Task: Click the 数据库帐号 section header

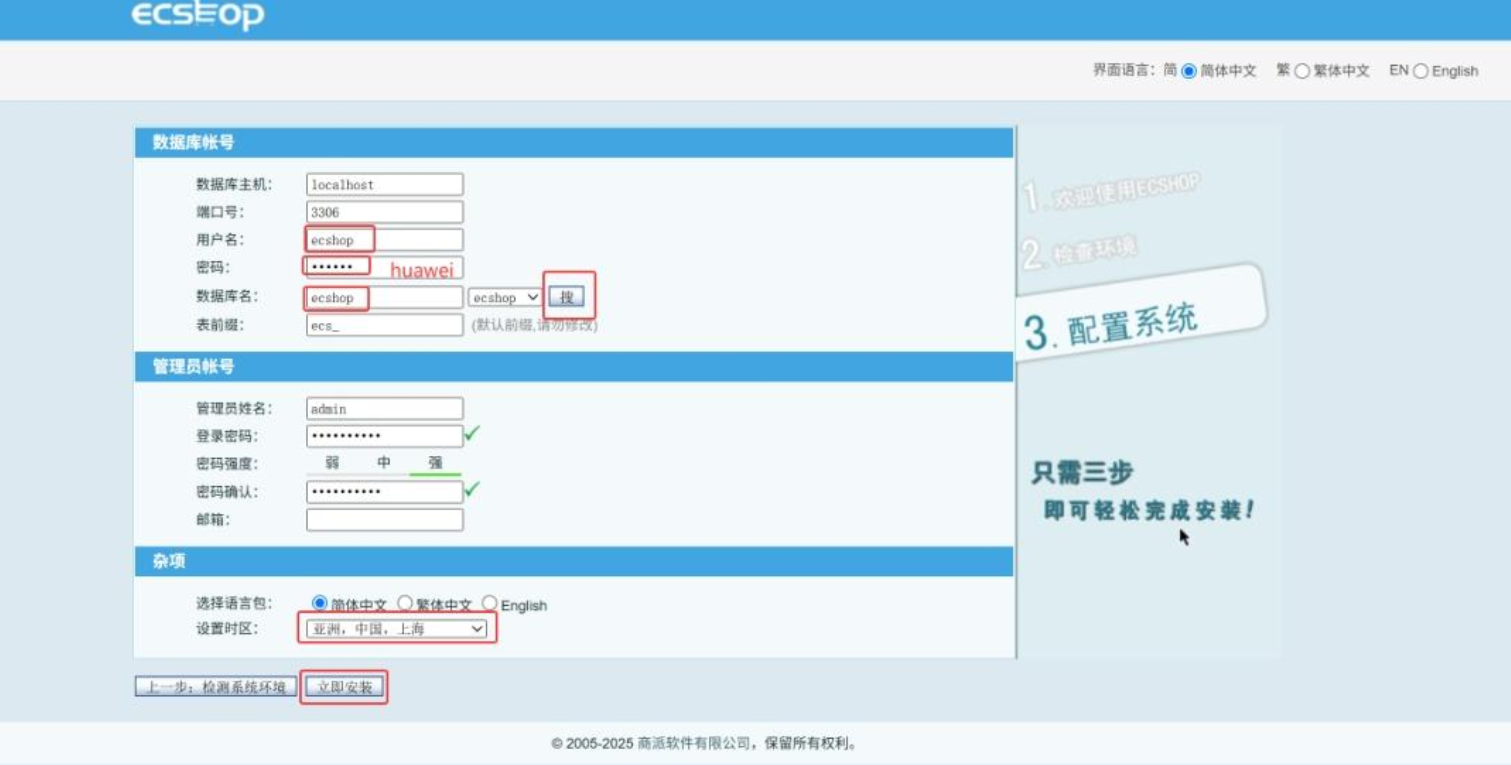Action: tap(574, 142)
